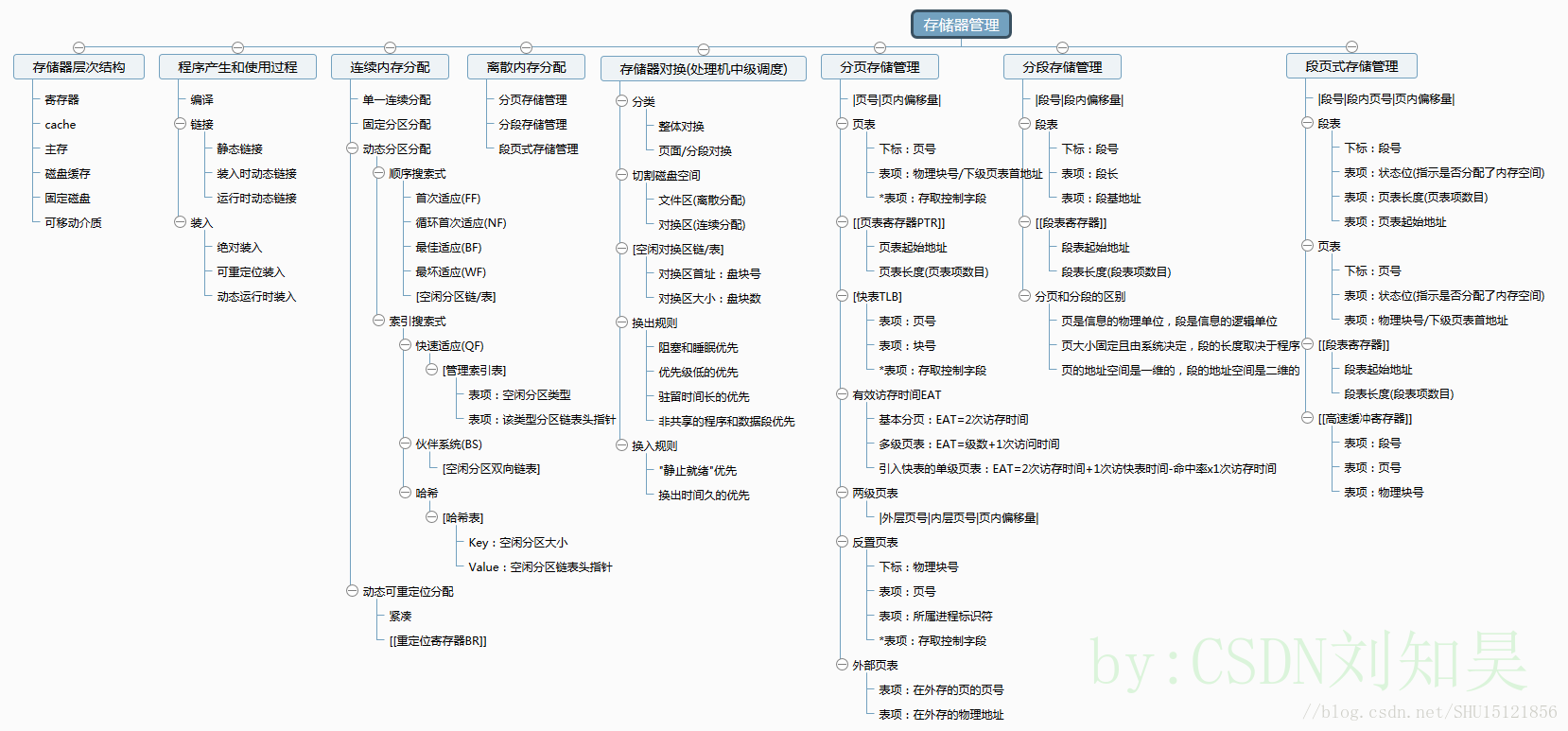Screen dimensions: 1568x731
Task: Select the 绝对装入 node
Action: 239,247
